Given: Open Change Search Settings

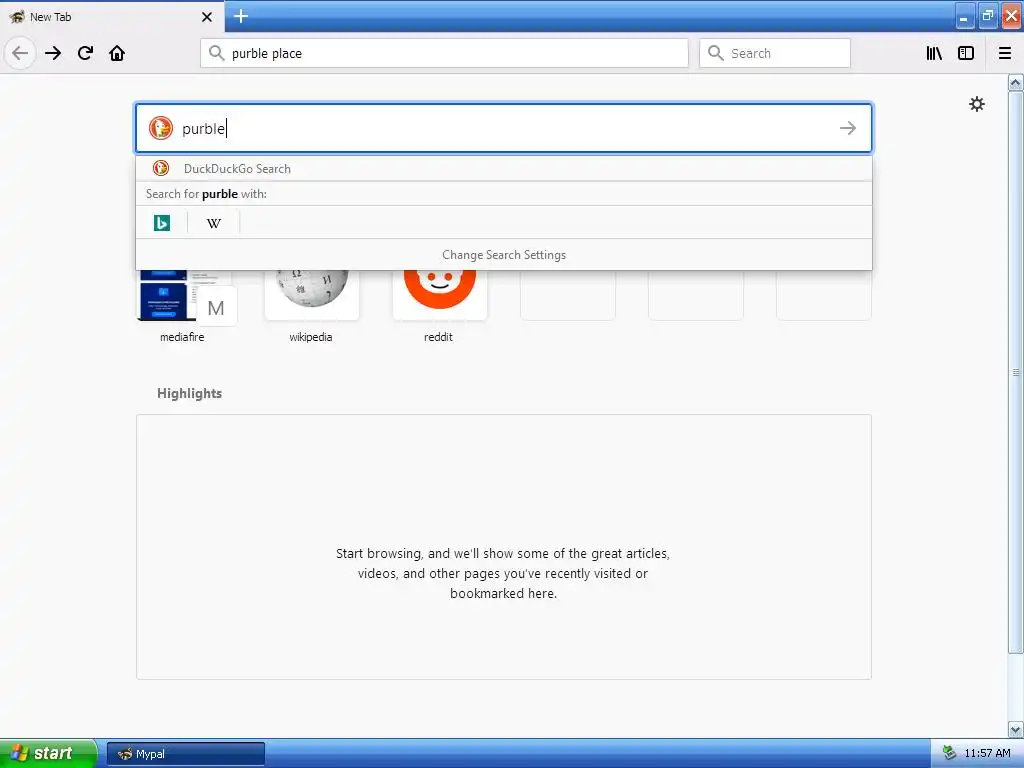Looking at the screenshot, I should point(504,255).
